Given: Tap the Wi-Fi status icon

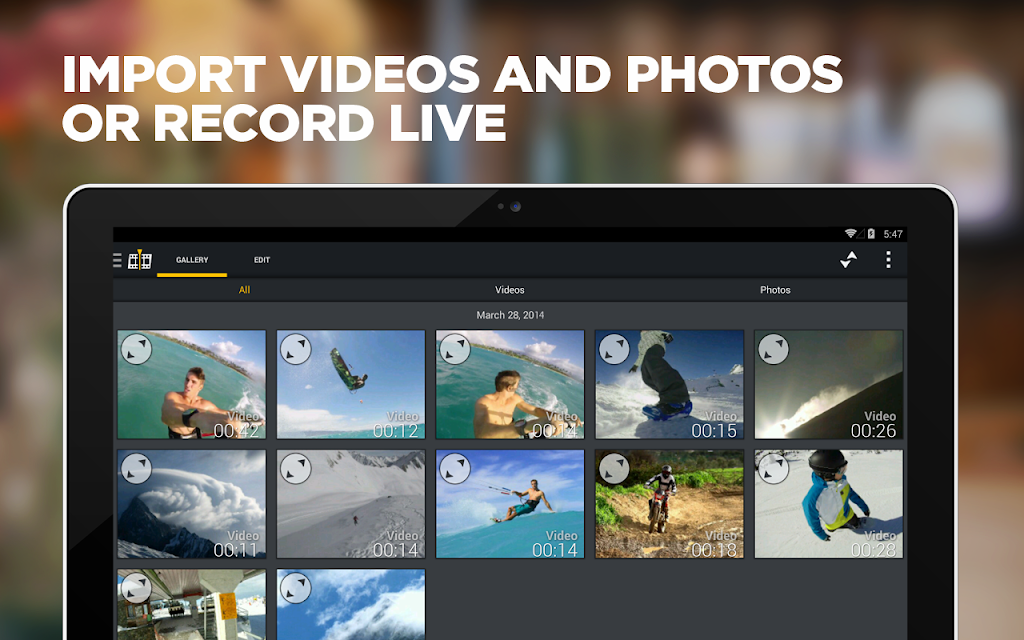Looking at the screenshot, I should (850, 234).
